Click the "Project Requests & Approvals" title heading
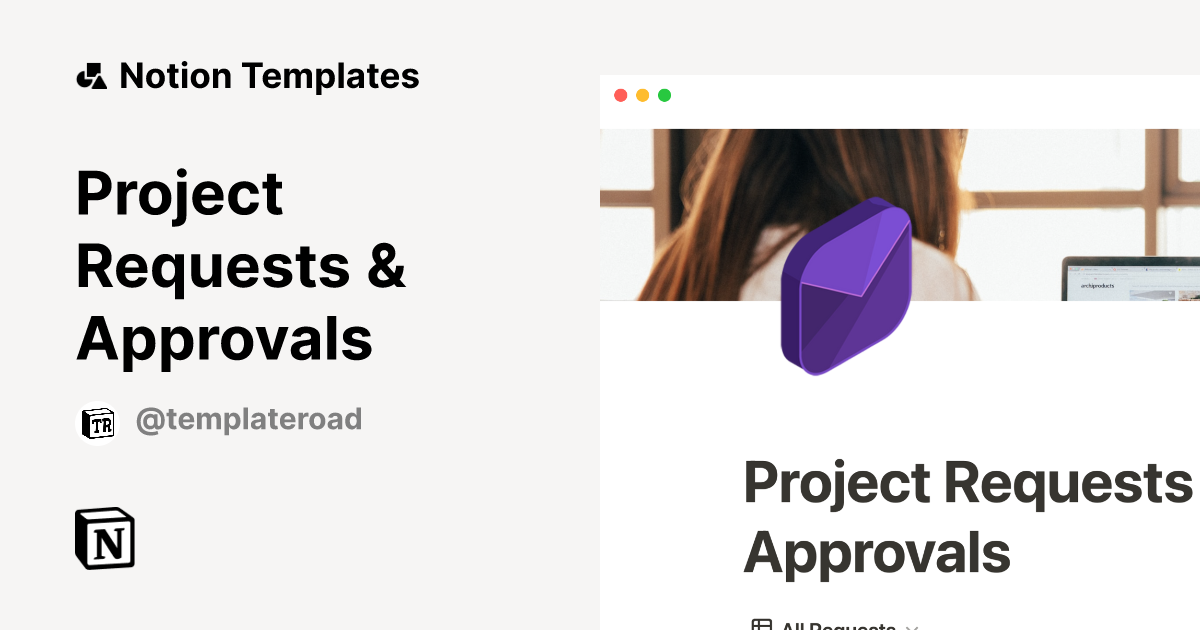The height and width of the screenshot is (630, 1200). coord(240,265)
